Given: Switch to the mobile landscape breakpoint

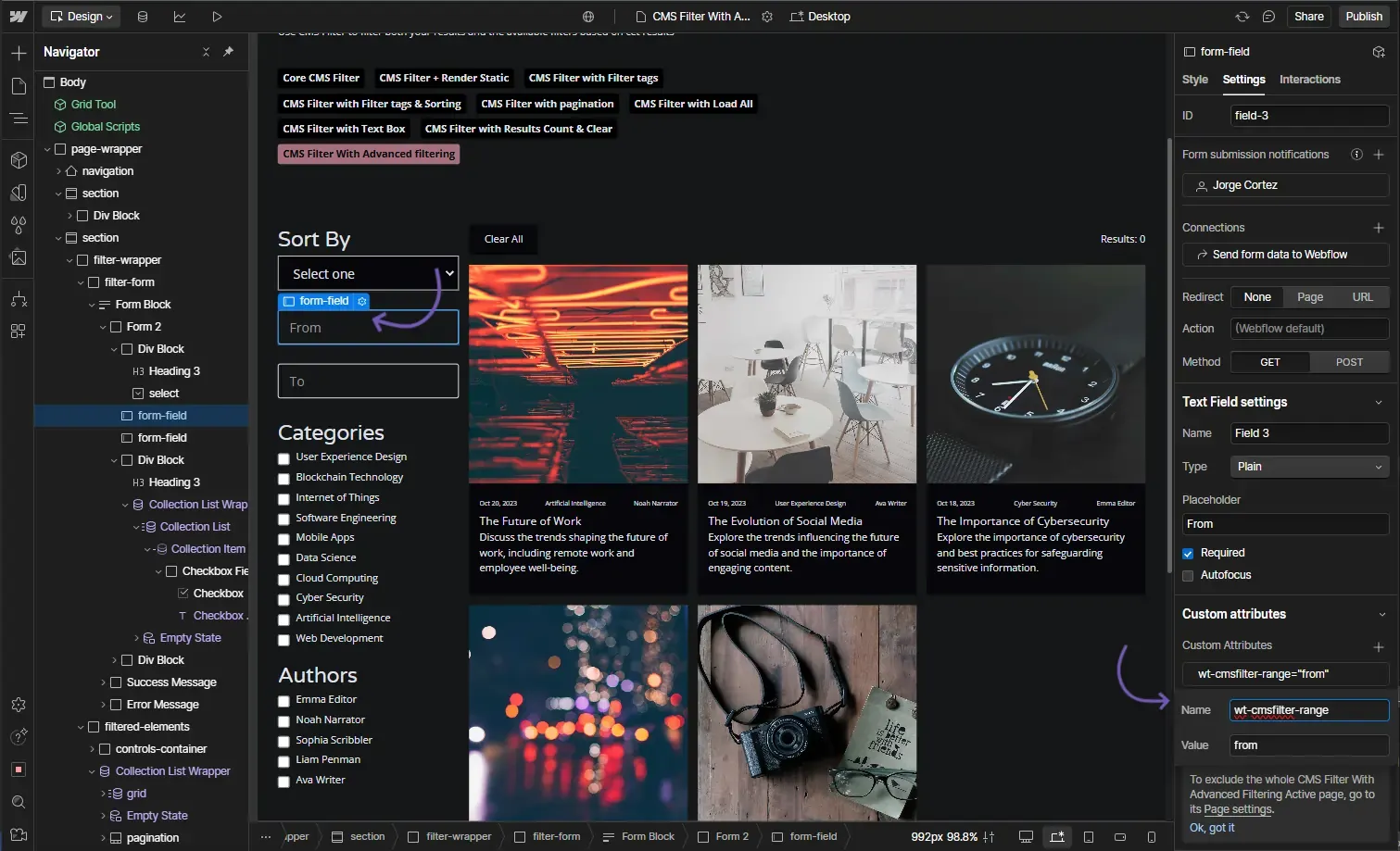Looking at the screenshot, I should point(1120,837).
